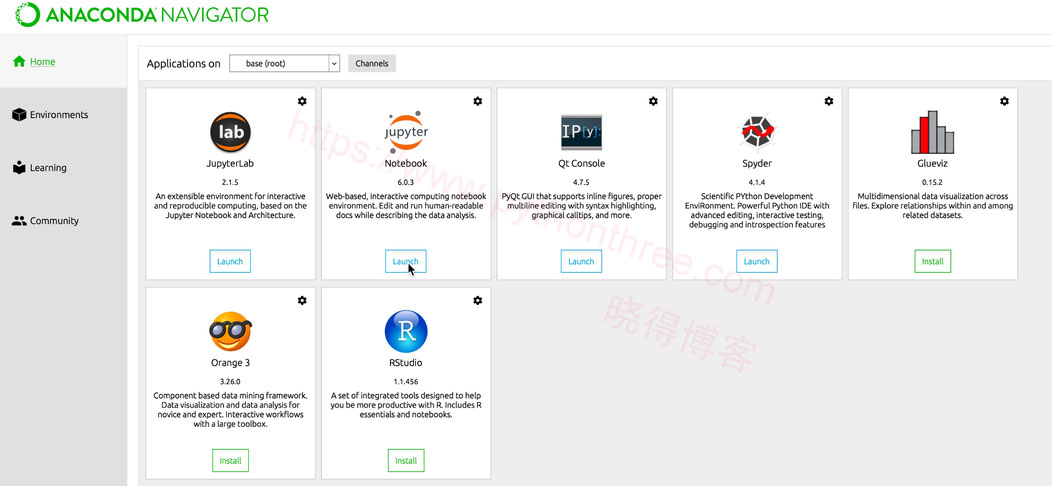Click the Orange 3 title text
Viewport: 1052px width, 486px height.
pos(230,362)
